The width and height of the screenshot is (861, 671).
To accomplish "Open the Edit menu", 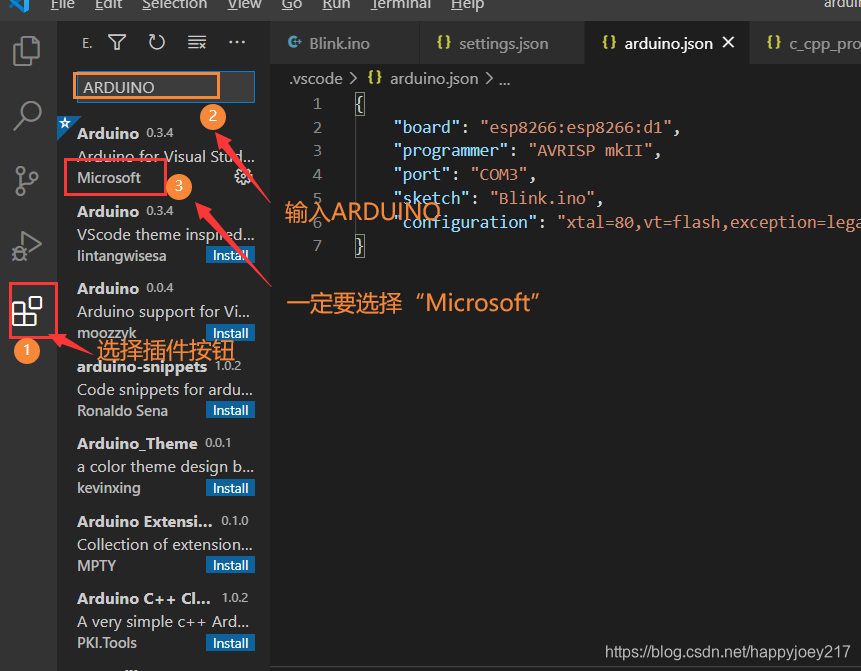I will (x=108, y=4).
